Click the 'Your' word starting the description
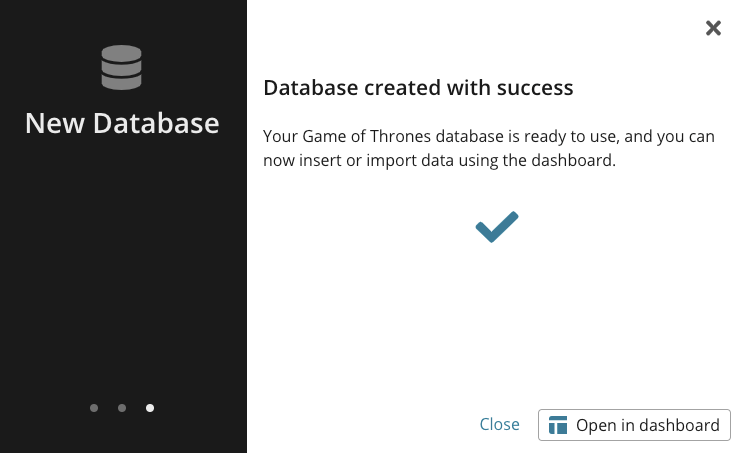This screenshot has width=742, height=453. [281, 136]
